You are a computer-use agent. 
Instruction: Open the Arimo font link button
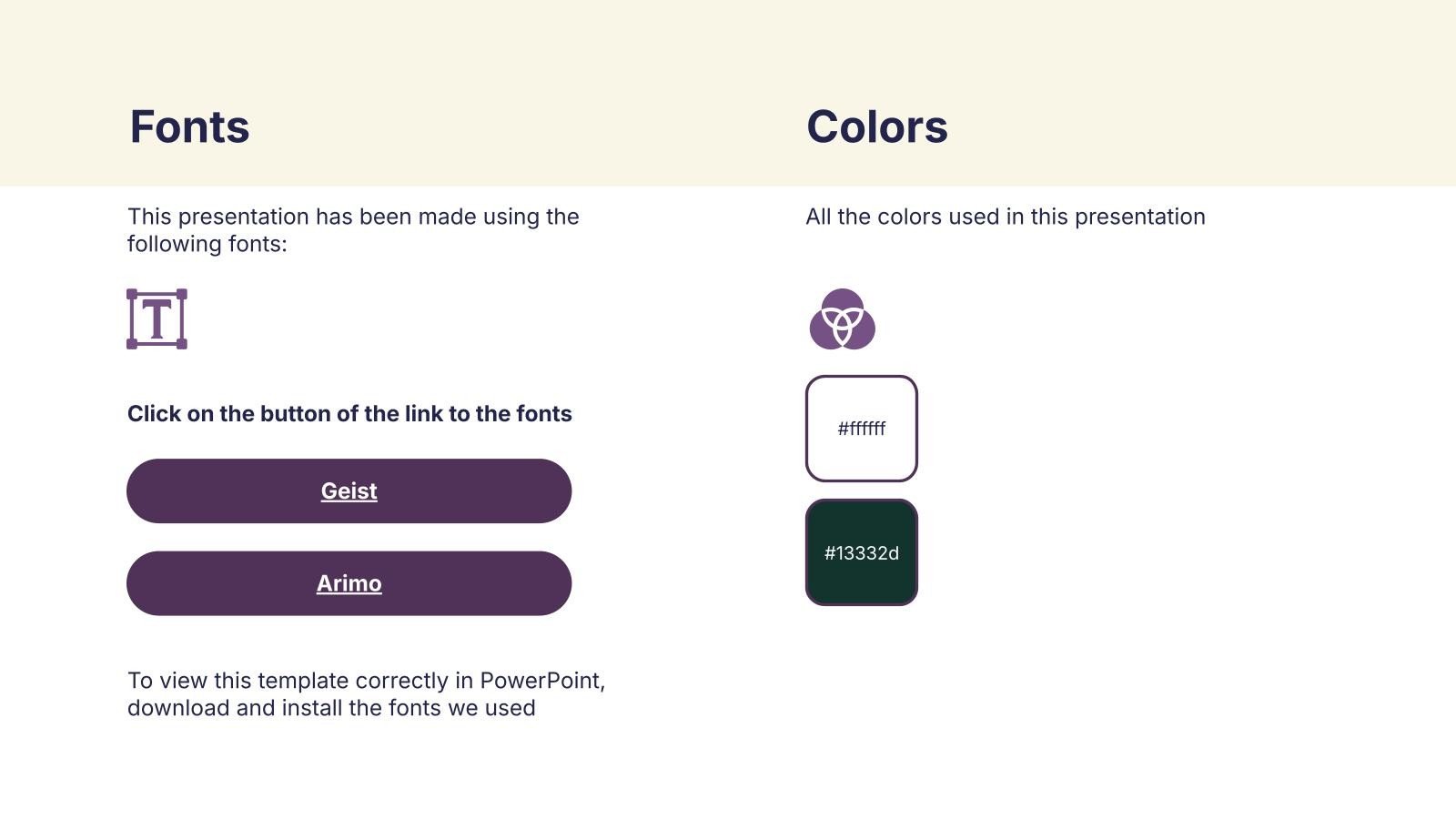pos(349,583)
